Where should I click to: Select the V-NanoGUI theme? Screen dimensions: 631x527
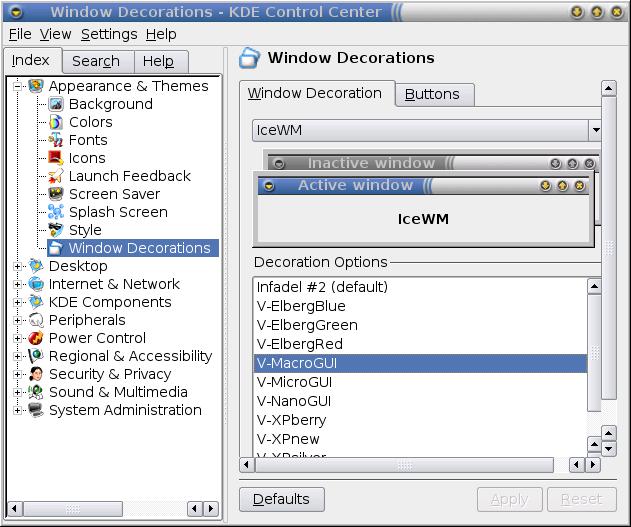pyautogui.click(x=421, y=401)
